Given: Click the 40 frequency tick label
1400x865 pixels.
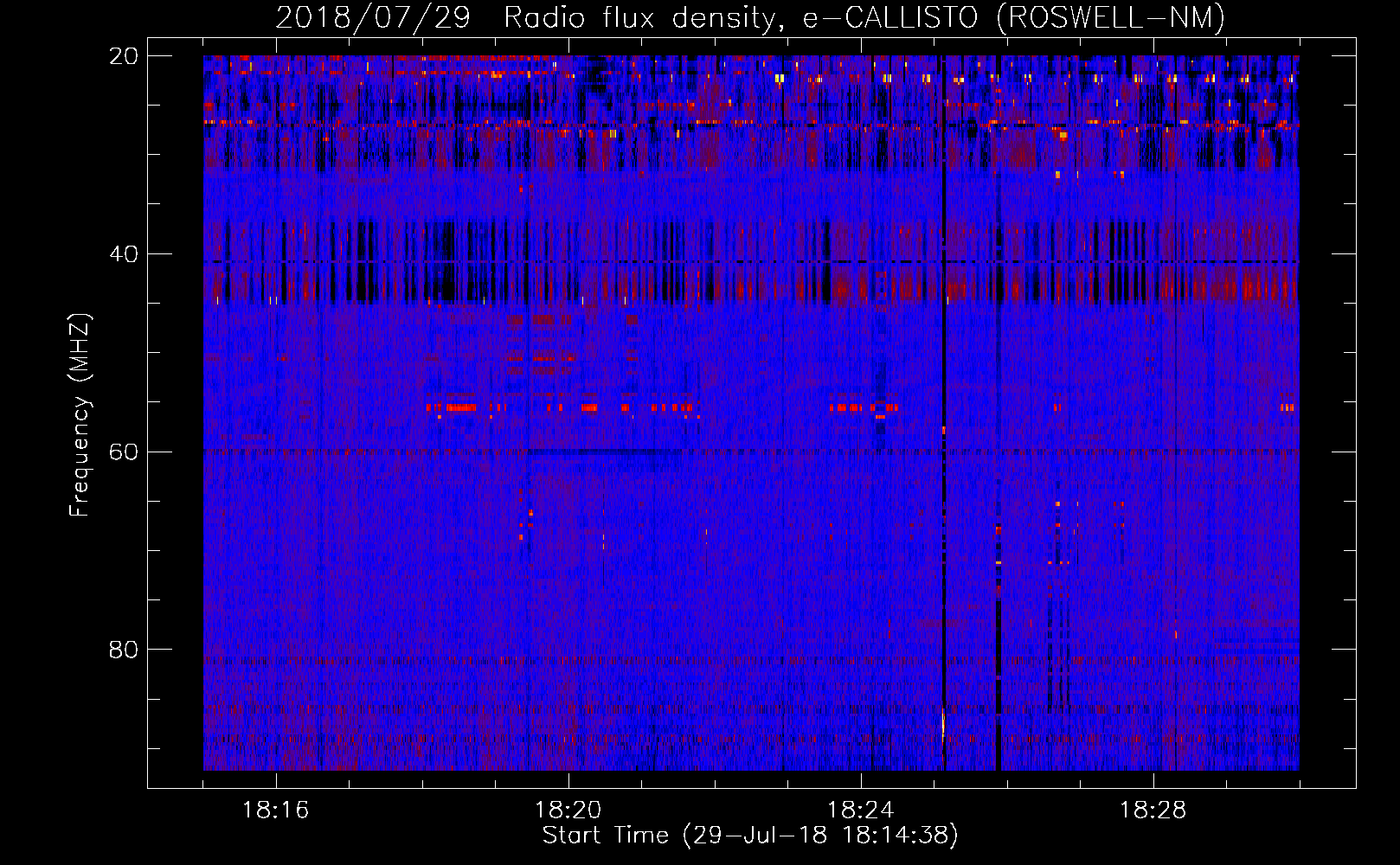Looking at the screenshot, I should (124, 254).
